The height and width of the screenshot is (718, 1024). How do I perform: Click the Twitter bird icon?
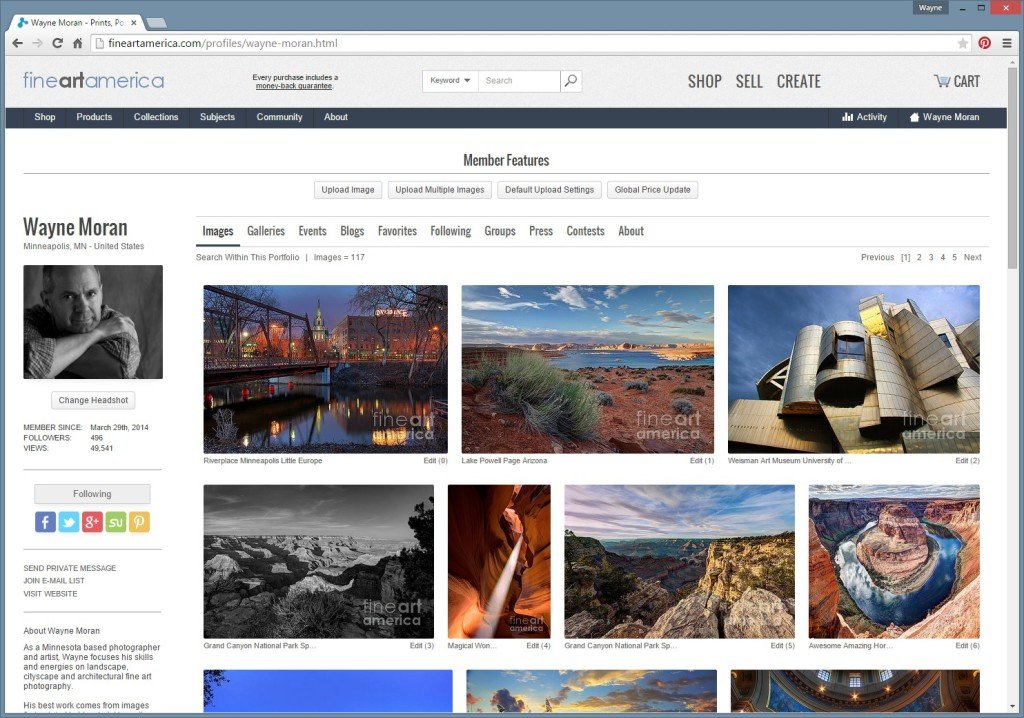pyautogui.click(x=68, y=521)
